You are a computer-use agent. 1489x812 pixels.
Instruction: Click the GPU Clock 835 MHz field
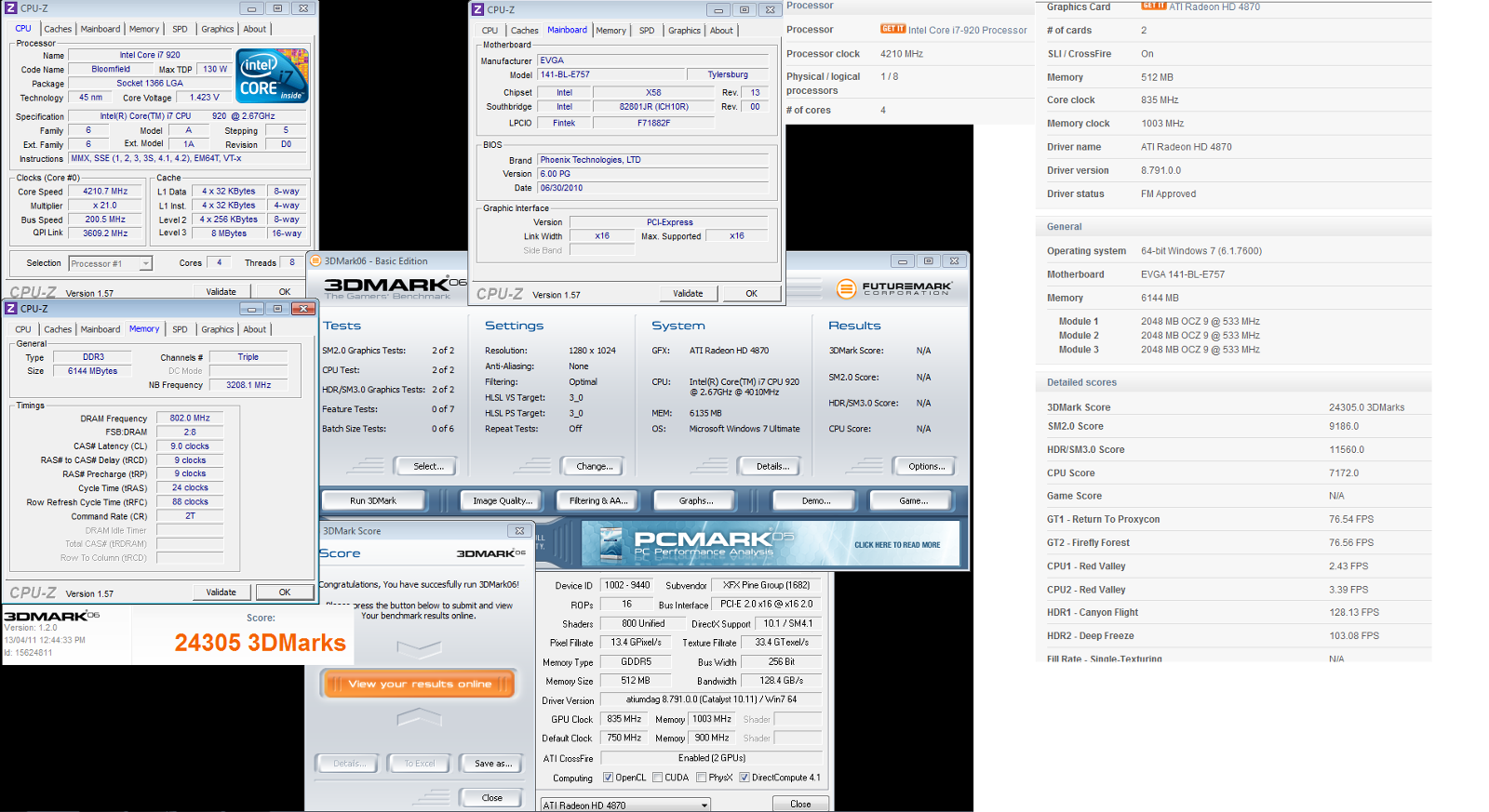[624, 719]
